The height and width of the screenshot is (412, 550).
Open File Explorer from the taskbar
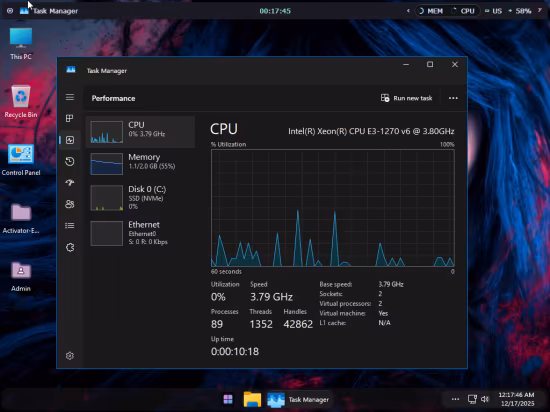click(x=252, y=399)
